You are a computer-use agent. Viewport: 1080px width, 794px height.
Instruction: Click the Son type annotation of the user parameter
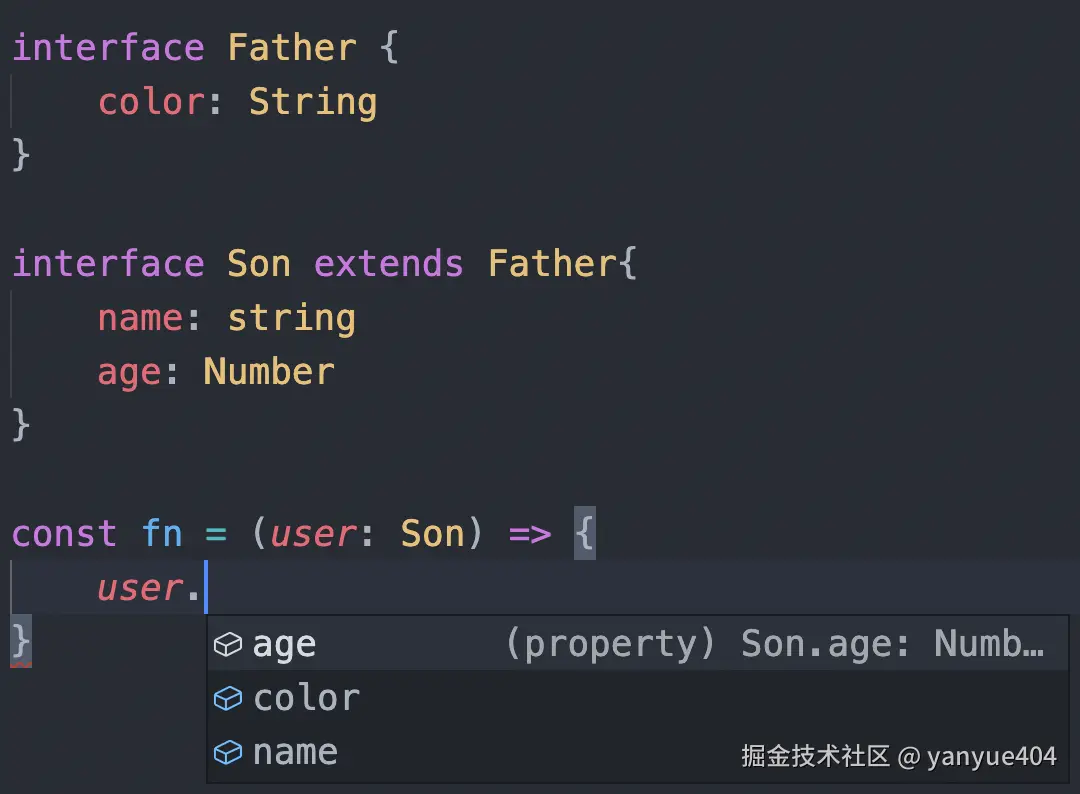tap(432, 534)
